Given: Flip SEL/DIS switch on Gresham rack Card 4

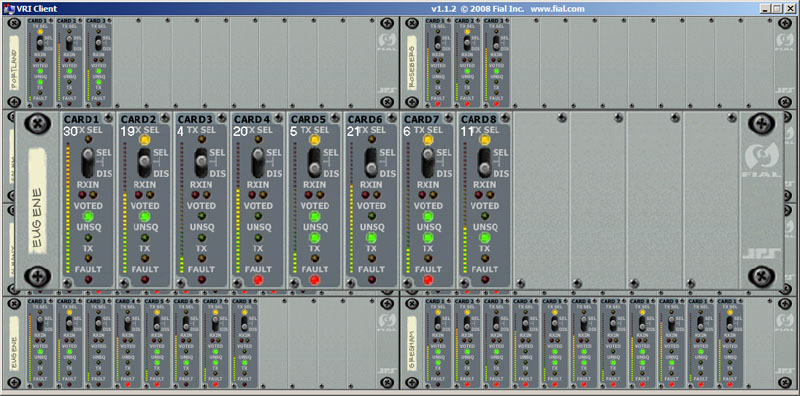Looking at the screenshot, I should pyautogui.click(x=525, y=323).
